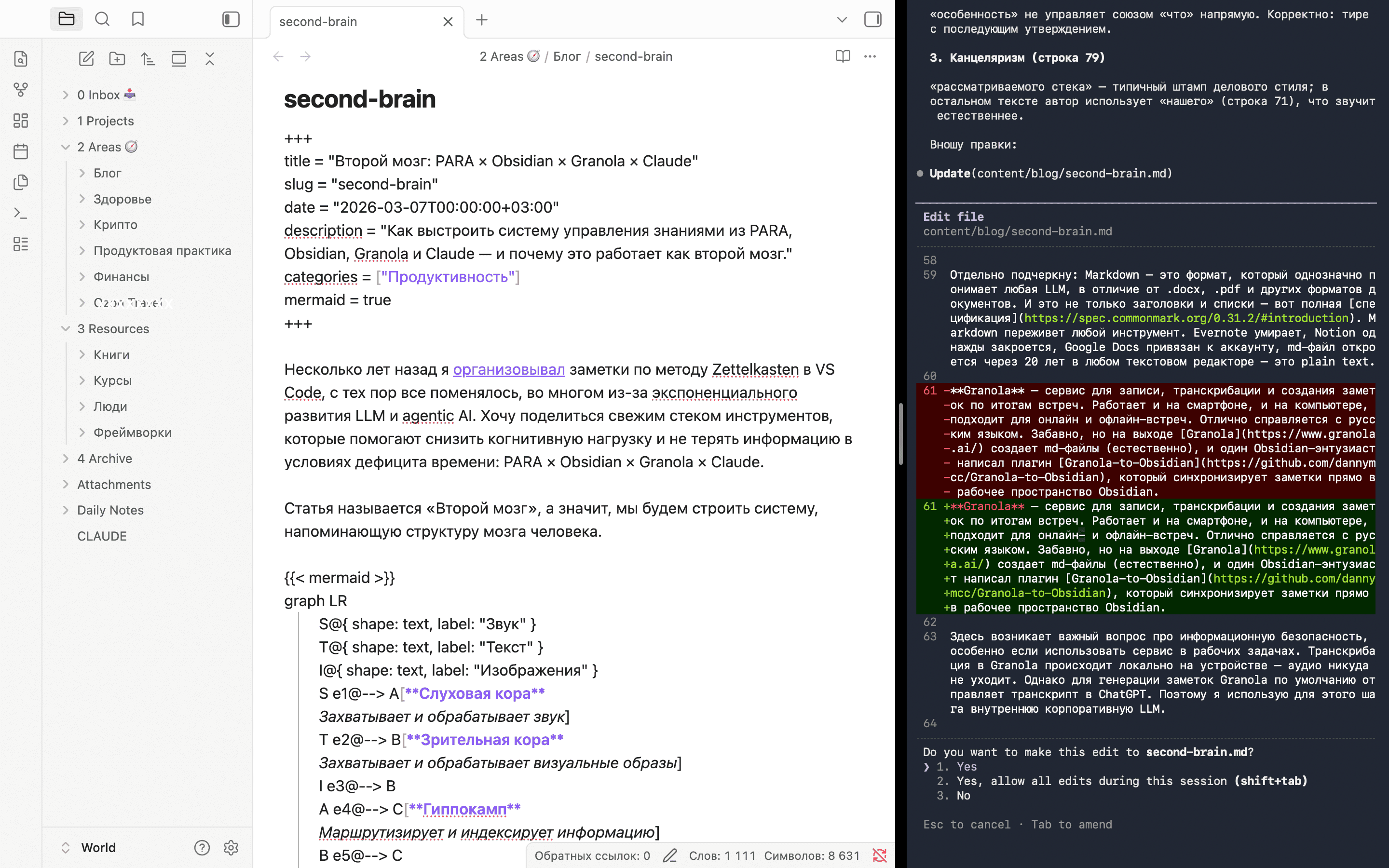This screenshot has height=868, width=1389.
Task: Change sort order in the file explorer toolbar
Action: point(148,58)
